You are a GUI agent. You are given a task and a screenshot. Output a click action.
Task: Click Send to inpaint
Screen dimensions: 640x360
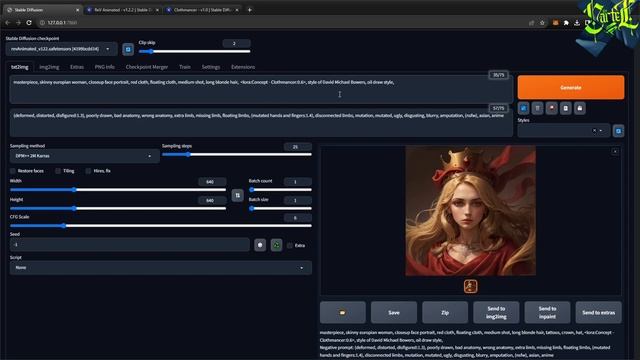coord(547,312)
